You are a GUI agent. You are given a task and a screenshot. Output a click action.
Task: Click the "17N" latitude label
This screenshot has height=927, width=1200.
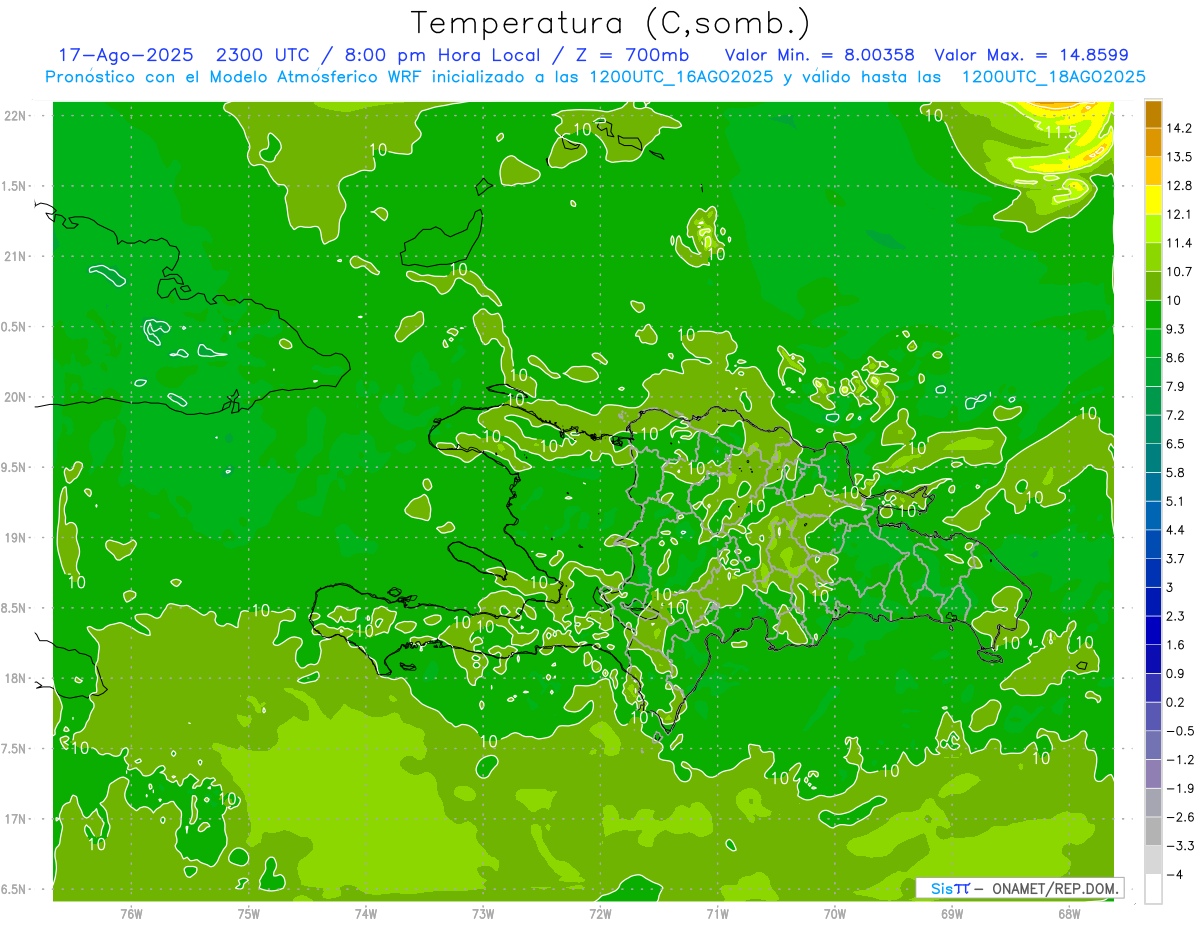point(15,819)
